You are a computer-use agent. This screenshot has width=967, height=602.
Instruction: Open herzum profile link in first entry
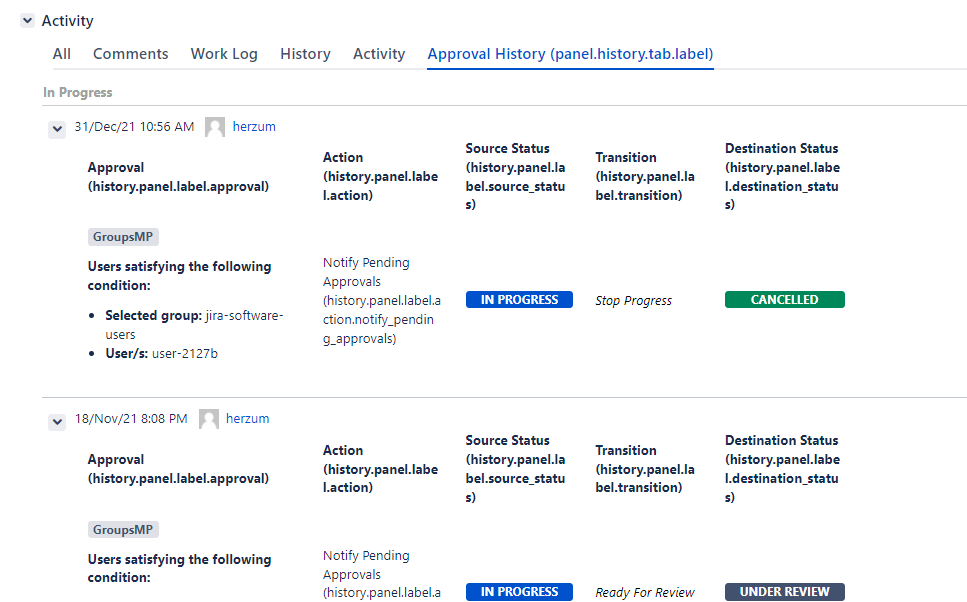(254, 127)
